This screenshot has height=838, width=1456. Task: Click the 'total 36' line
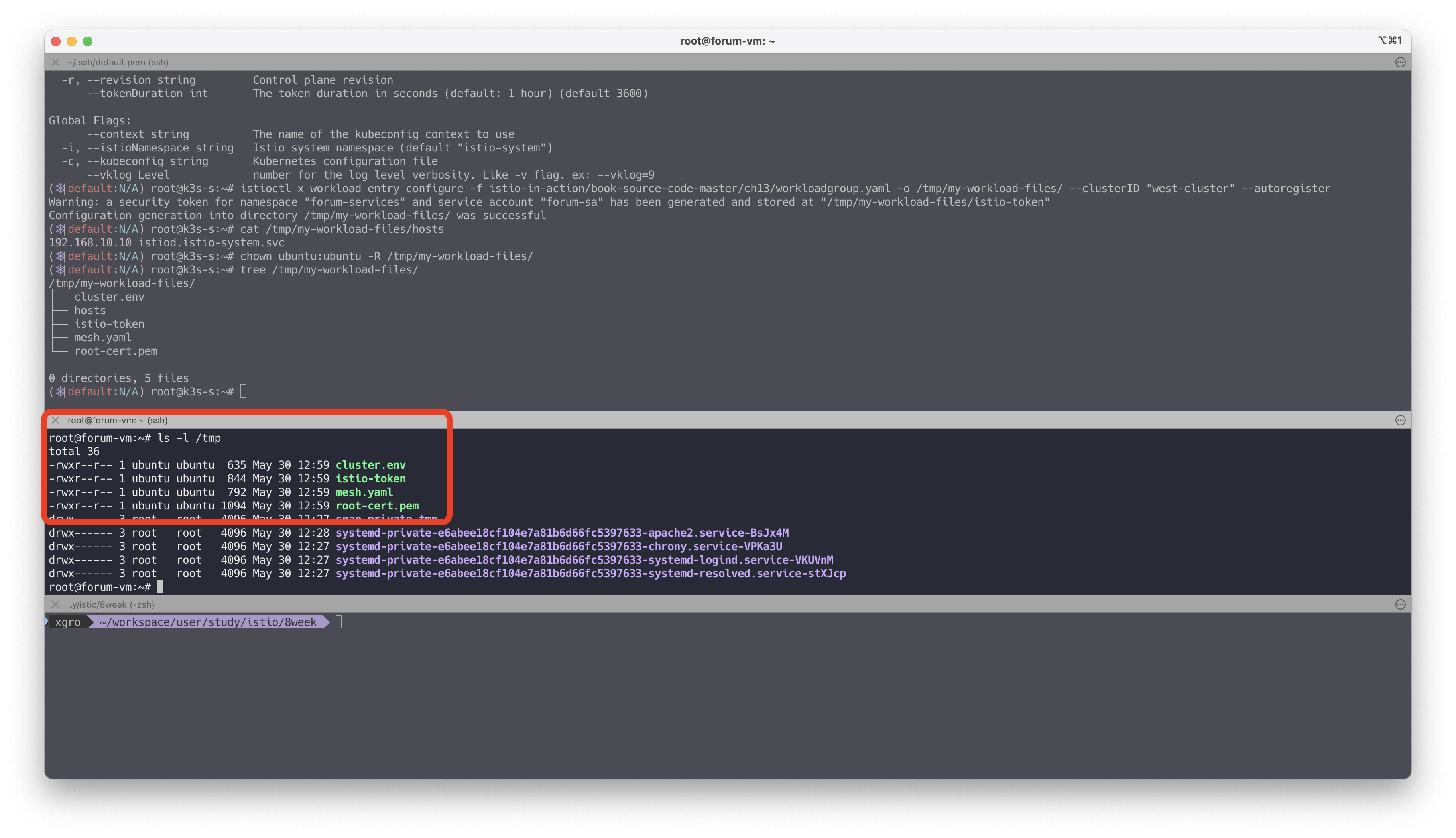pyautogui.click(x=74, y=451)
